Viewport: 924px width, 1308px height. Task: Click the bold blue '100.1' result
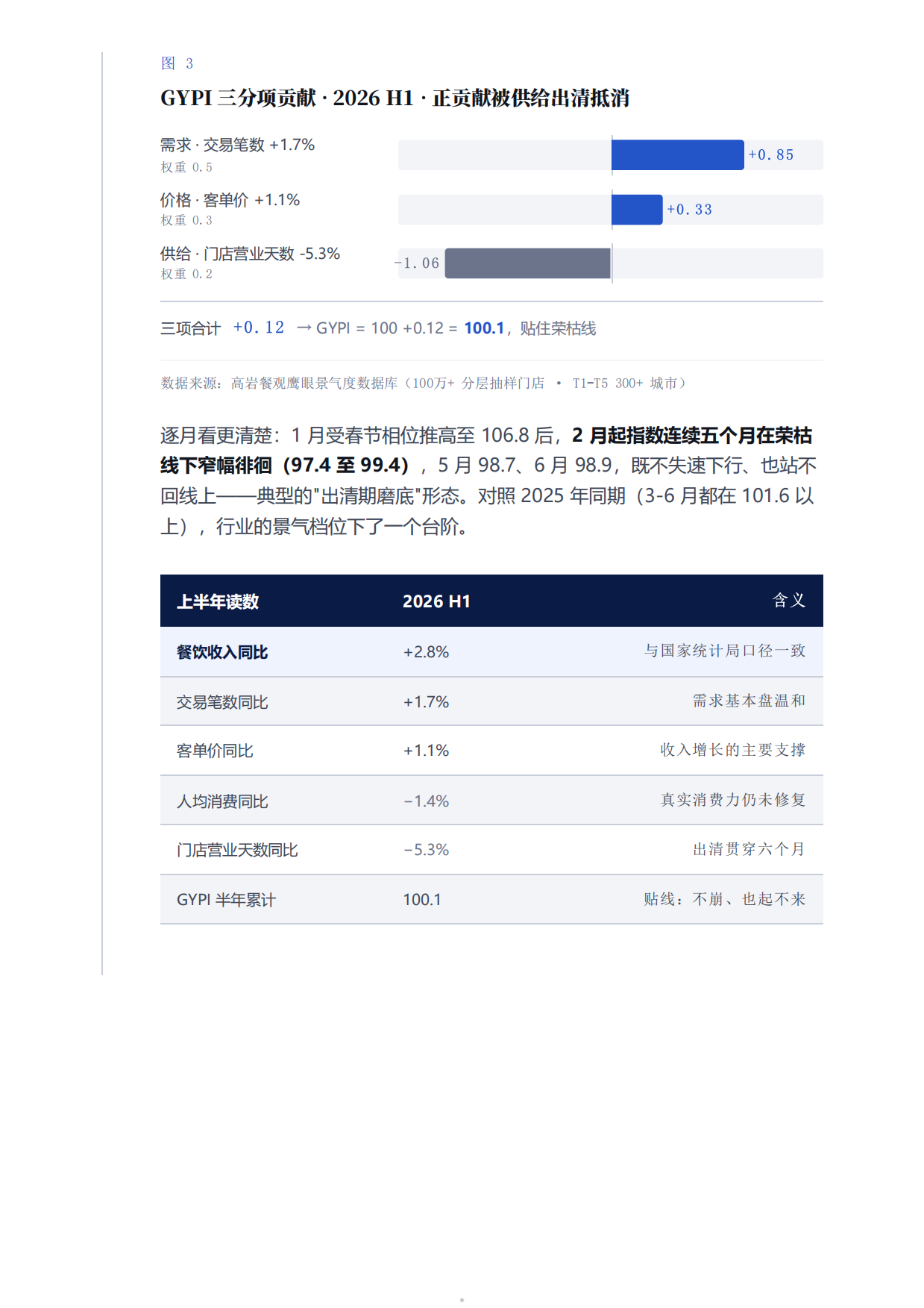[484, 328]
